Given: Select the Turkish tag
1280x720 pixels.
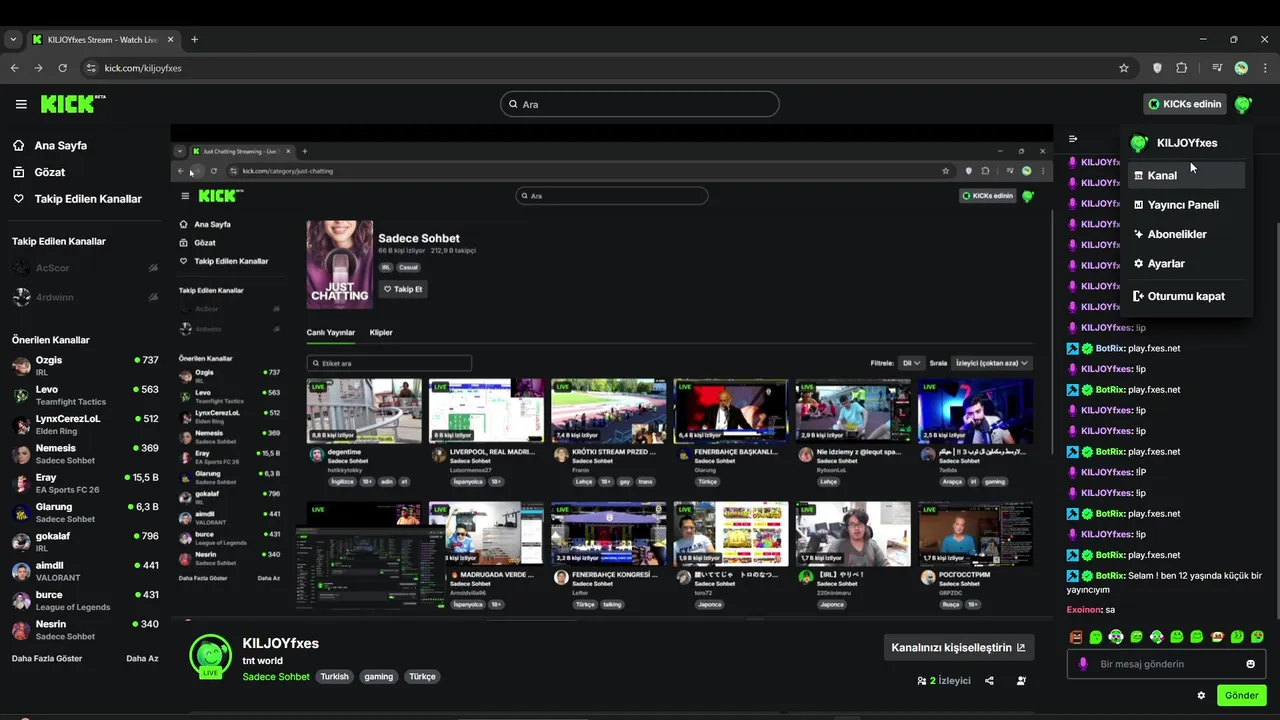Looking at the screenshot, I should (335, 677).
